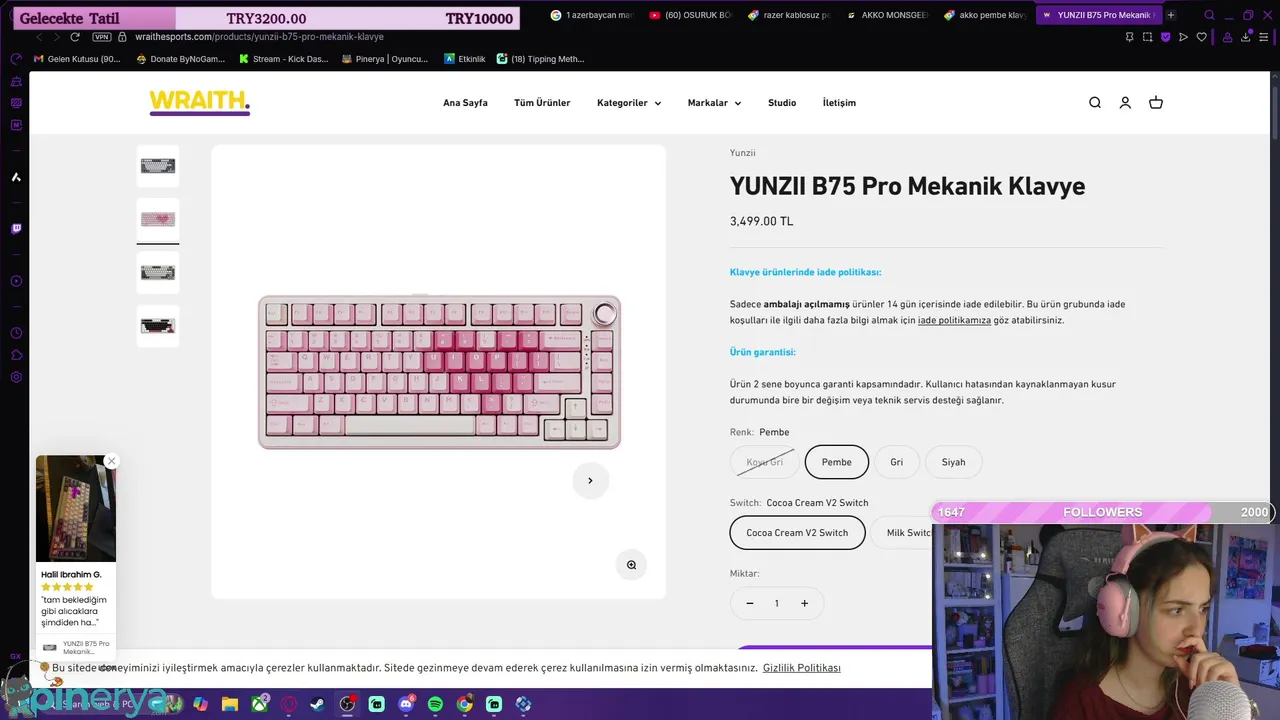Open the Gizlilik Politikası link

(802, 668)
